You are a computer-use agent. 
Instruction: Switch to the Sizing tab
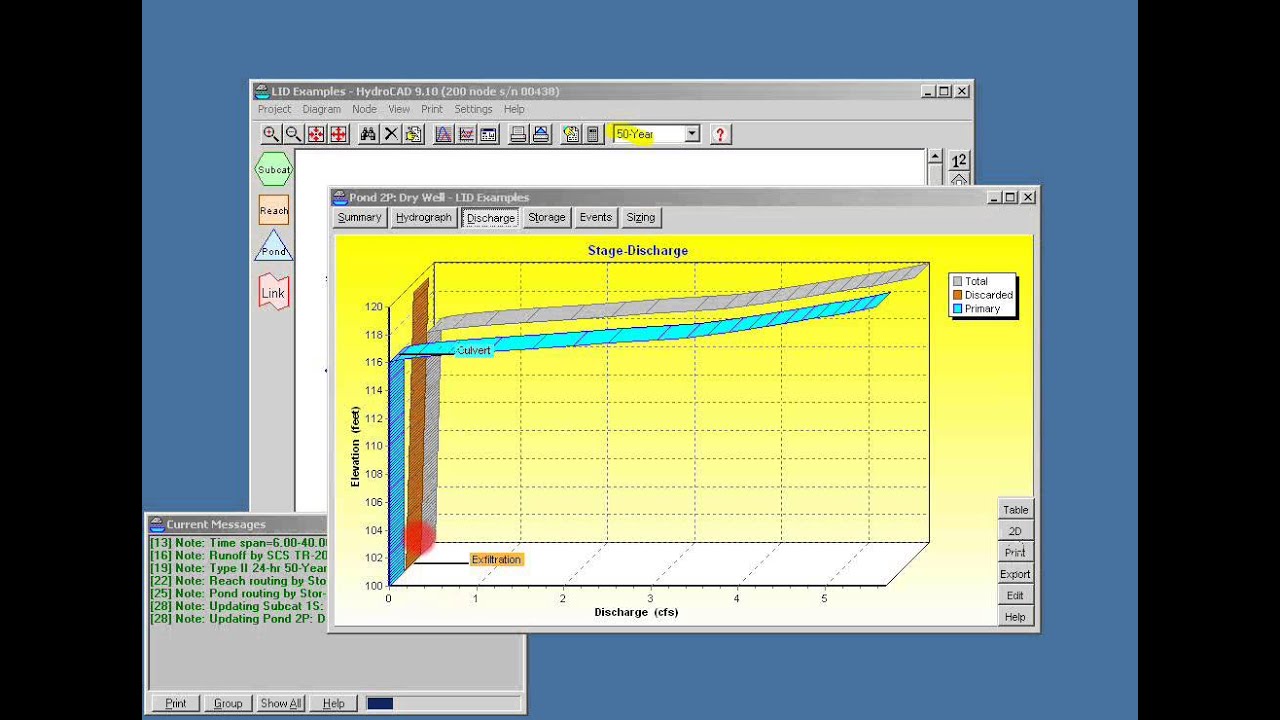tap(641, 217)
